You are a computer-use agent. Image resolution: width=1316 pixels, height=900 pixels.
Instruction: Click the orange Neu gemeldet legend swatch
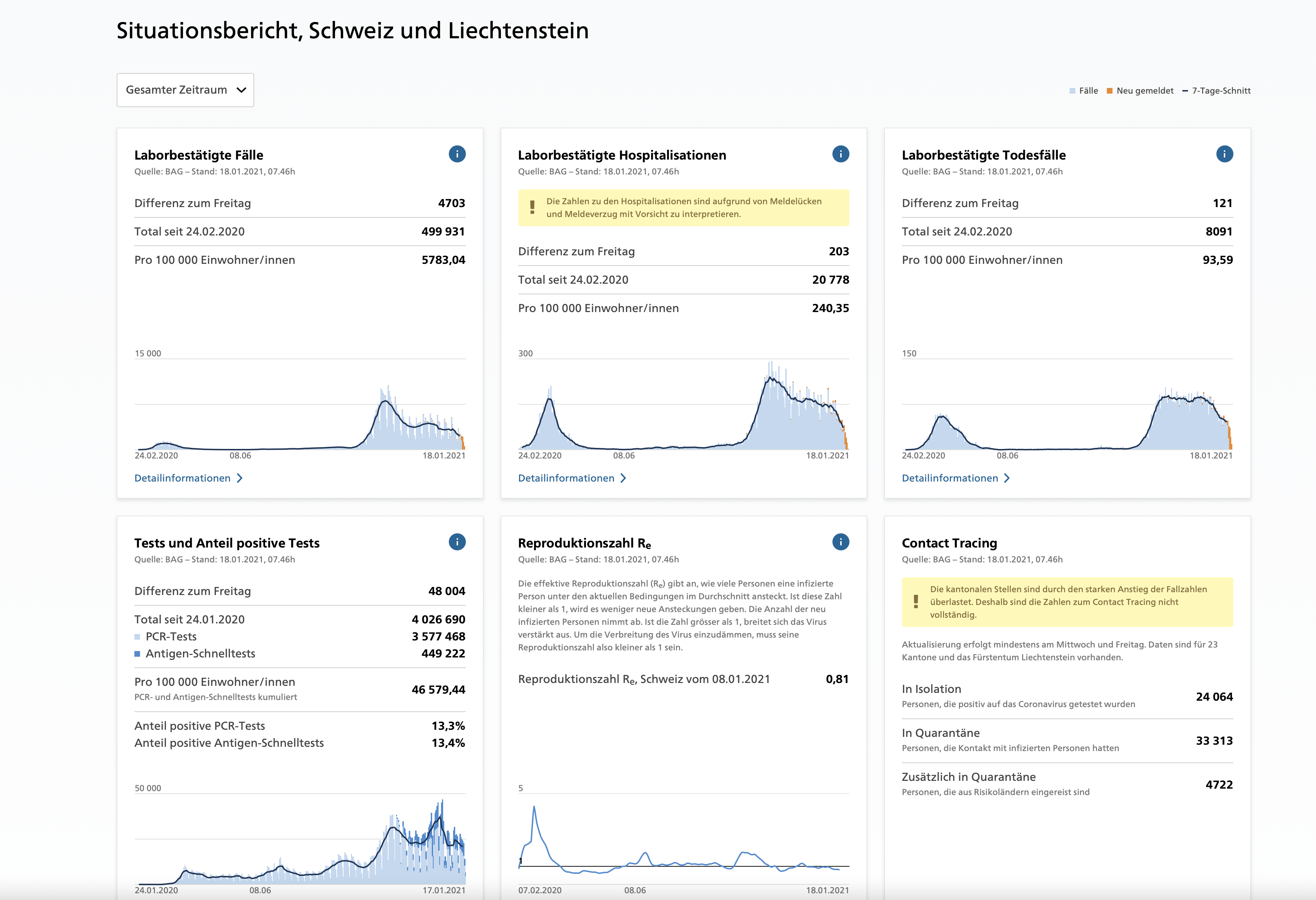[1109, 91]
